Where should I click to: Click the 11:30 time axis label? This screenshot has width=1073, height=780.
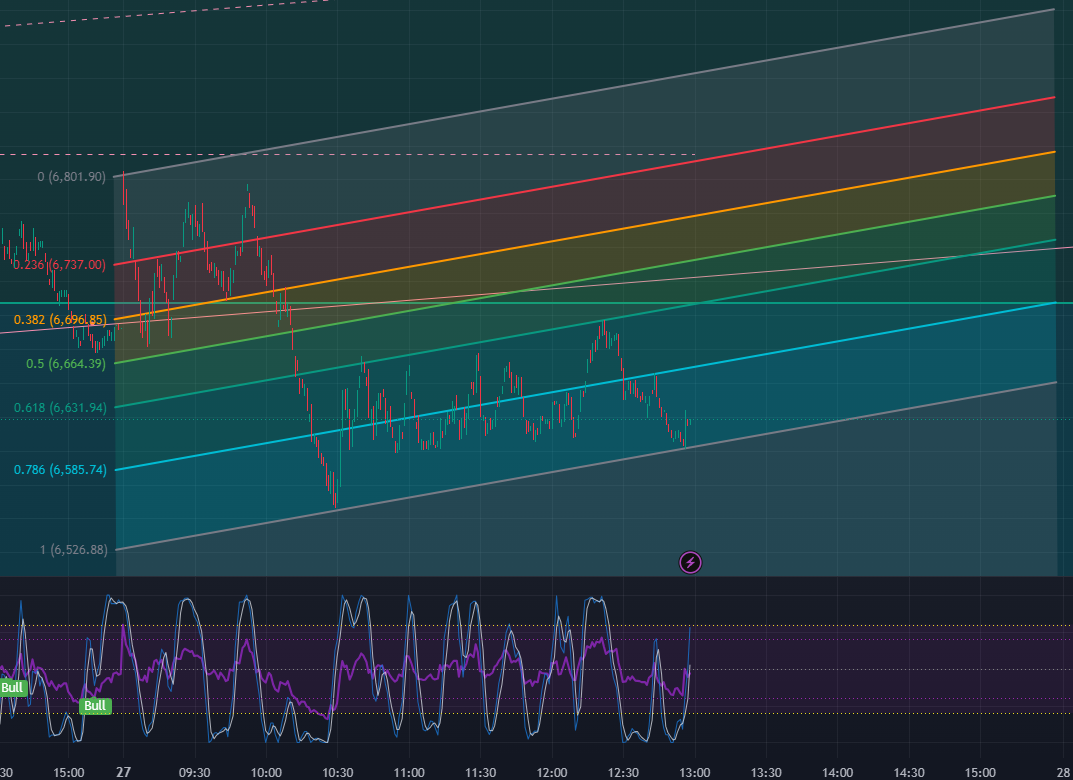480,772
